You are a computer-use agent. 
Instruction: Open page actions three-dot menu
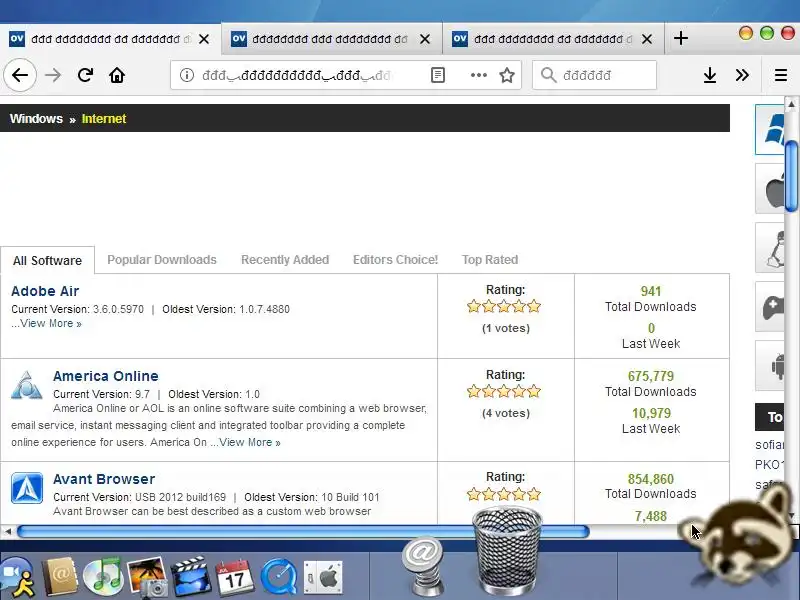(479, 76)
